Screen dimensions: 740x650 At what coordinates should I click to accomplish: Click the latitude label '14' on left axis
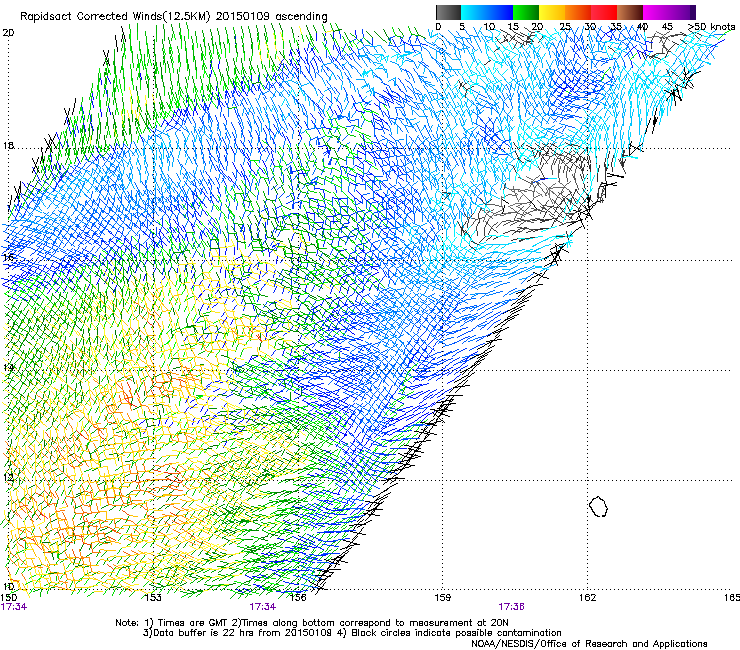(x=8, y=368)
